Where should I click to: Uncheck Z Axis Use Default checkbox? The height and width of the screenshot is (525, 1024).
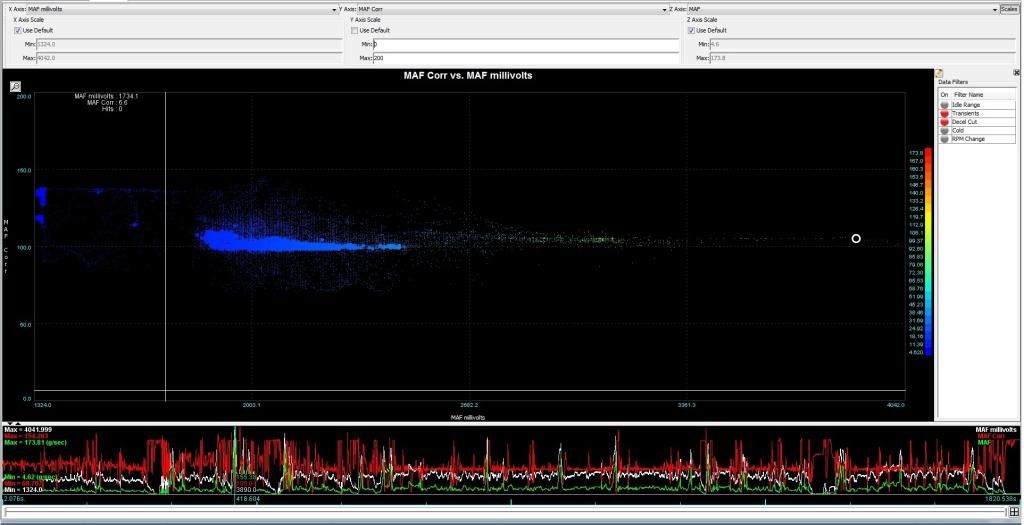691,30
